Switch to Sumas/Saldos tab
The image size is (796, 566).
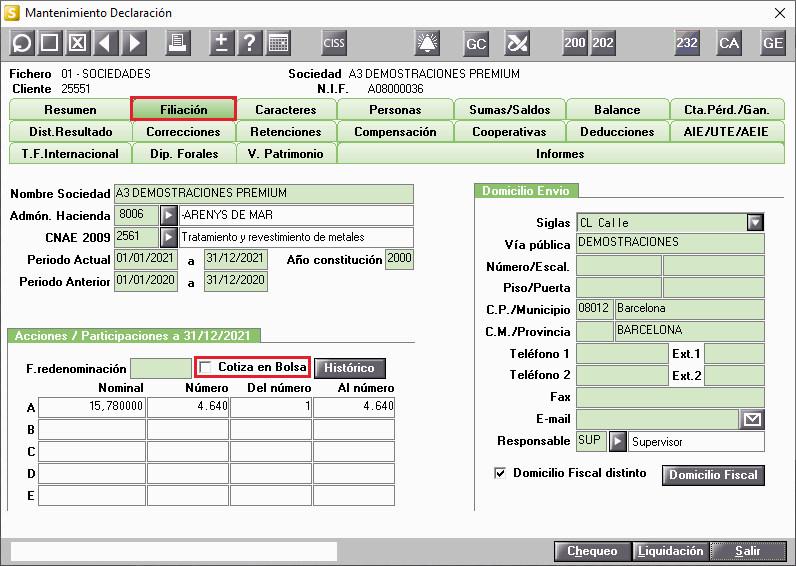pos(510,110)
